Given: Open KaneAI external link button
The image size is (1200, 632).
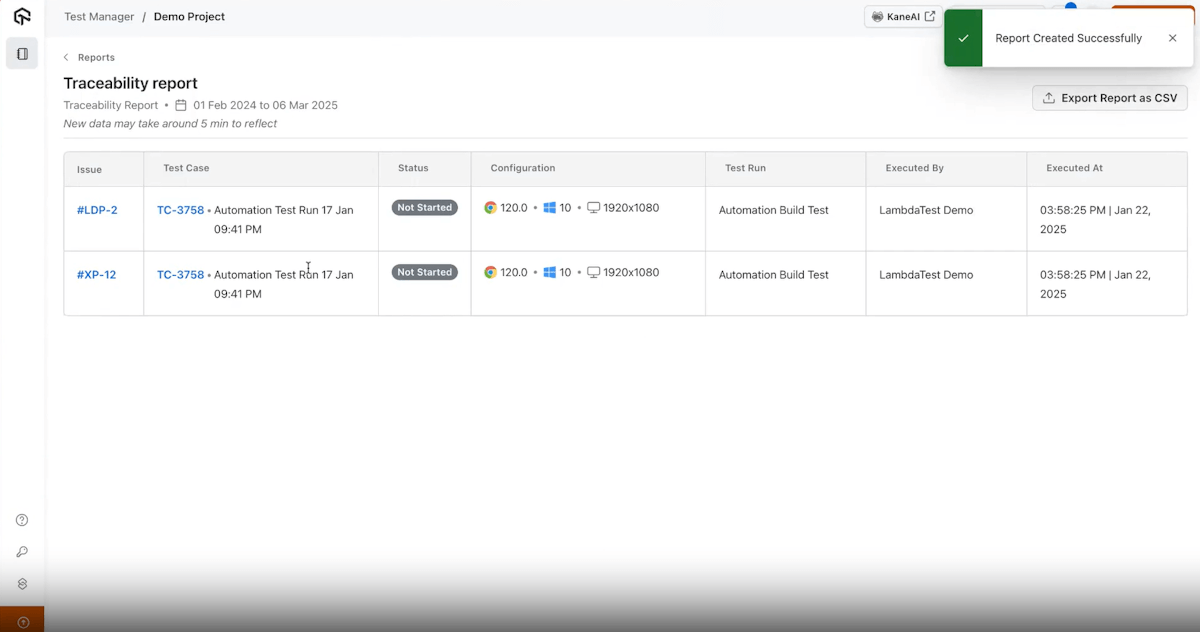Looking at the screenshot, I should pyautogui.click(x=903, y=17).
